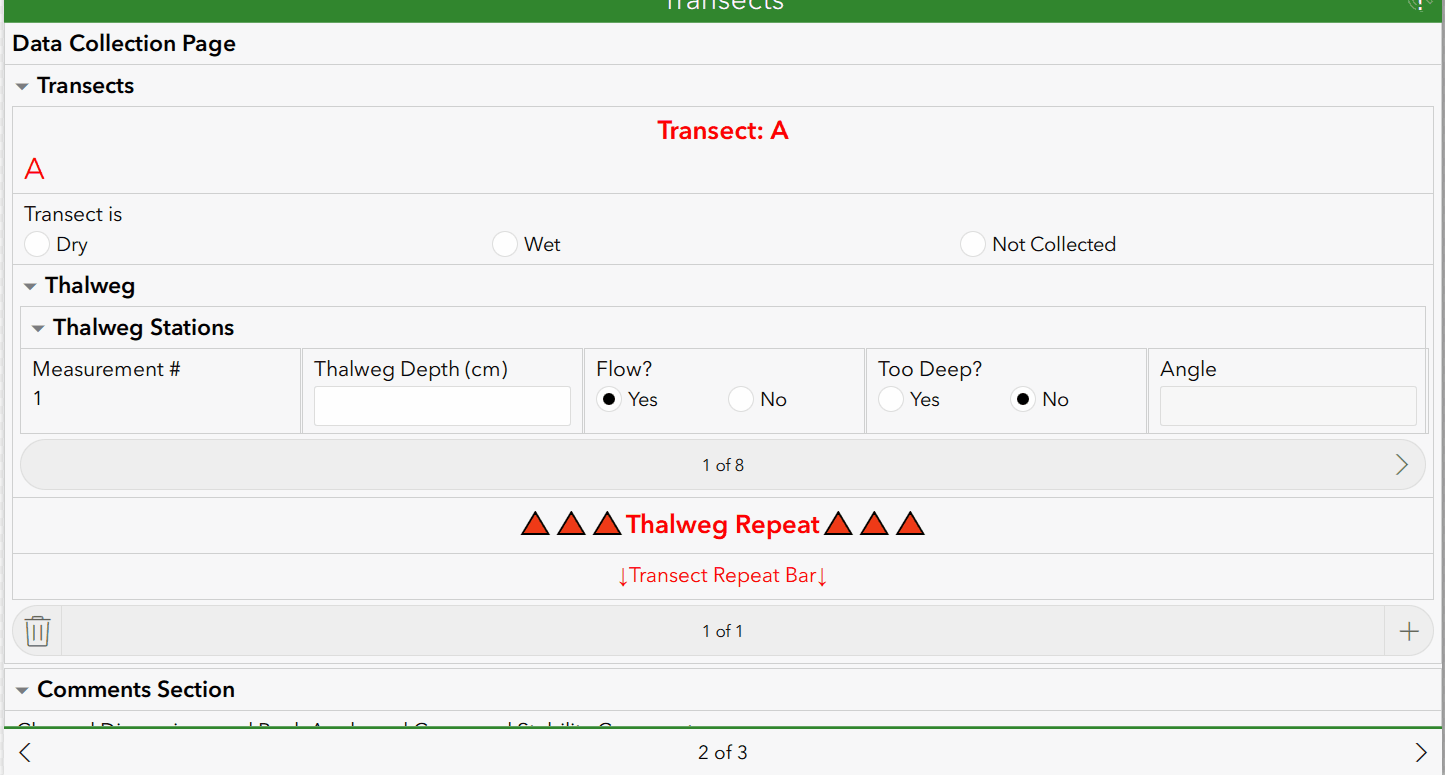Mark the transect as Dry
1445x775 pixels.
click(x=37, y=243)
